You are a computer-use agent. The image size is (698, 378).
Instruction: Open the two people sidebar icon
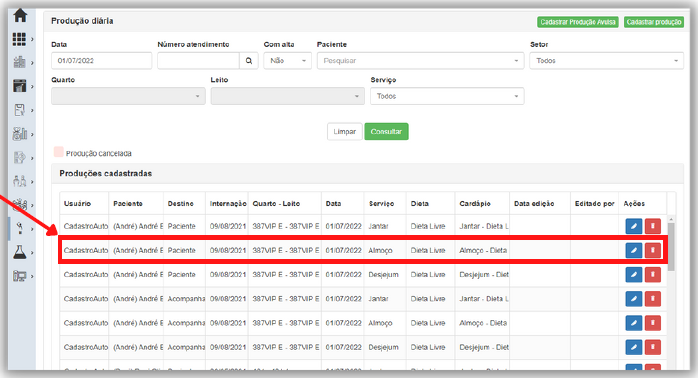click(x=20, y=181)
